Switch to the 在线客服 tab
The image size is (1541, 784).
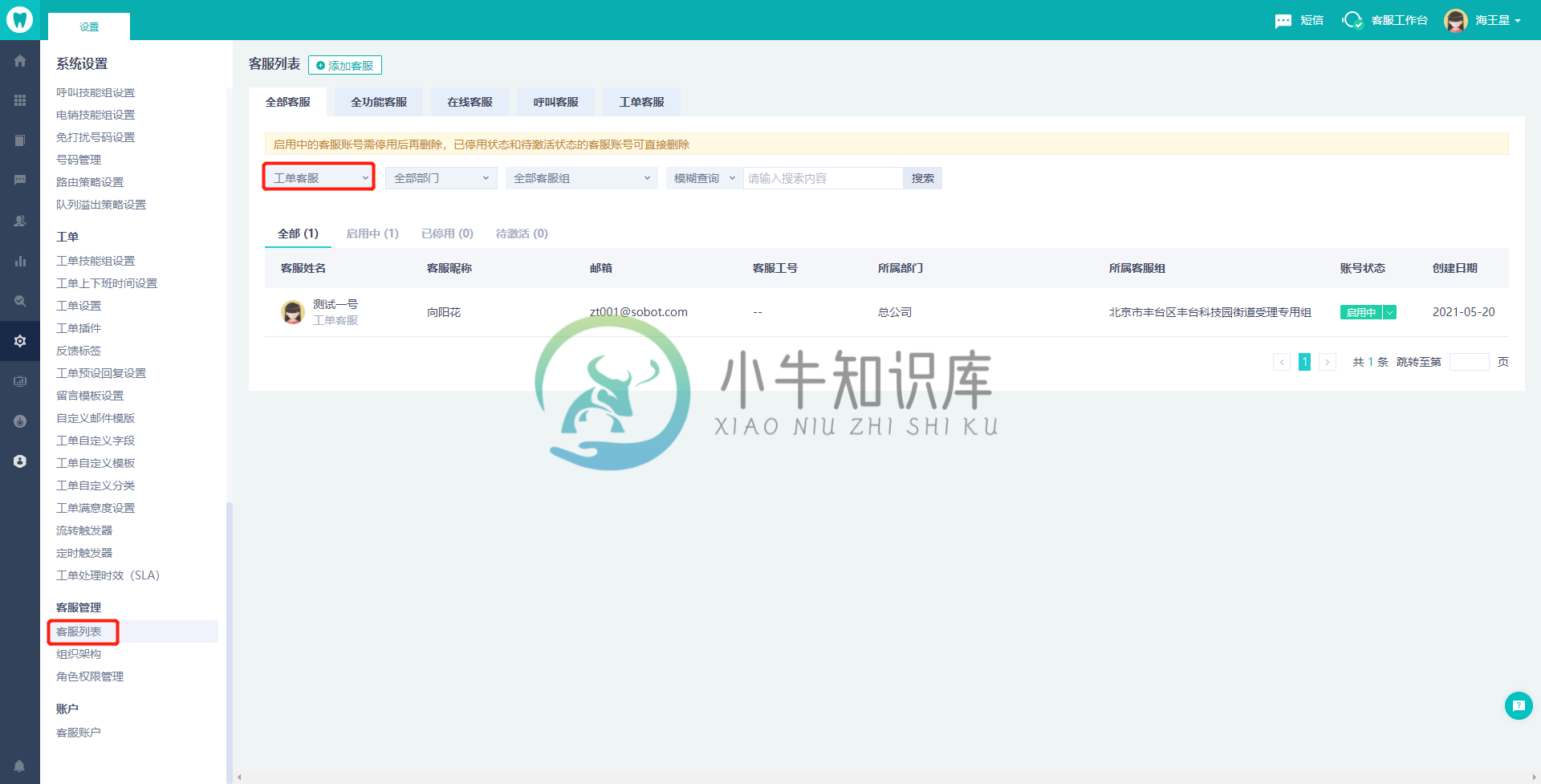(x=470, y=102)
